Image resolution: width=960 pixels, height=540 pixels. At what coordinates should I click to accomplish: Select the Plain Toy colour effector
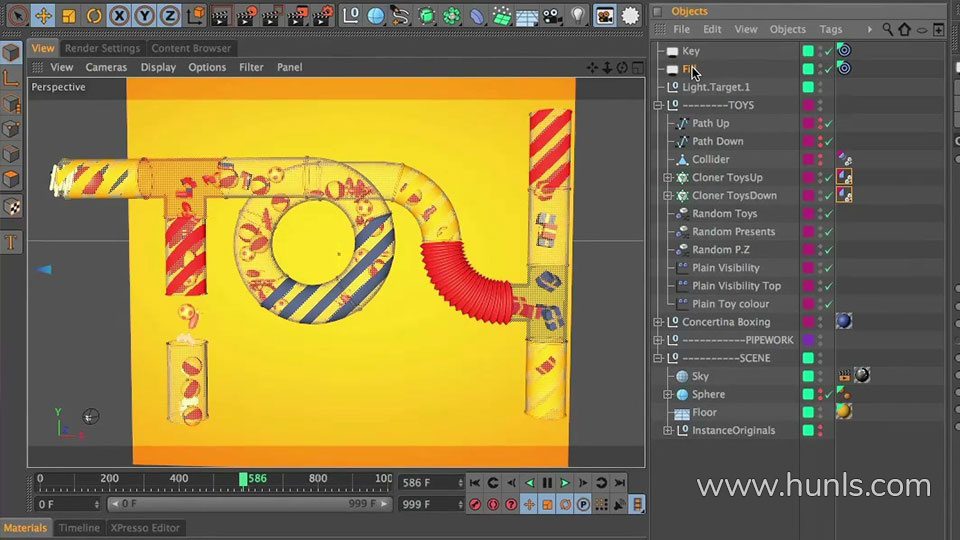point(730,304)
